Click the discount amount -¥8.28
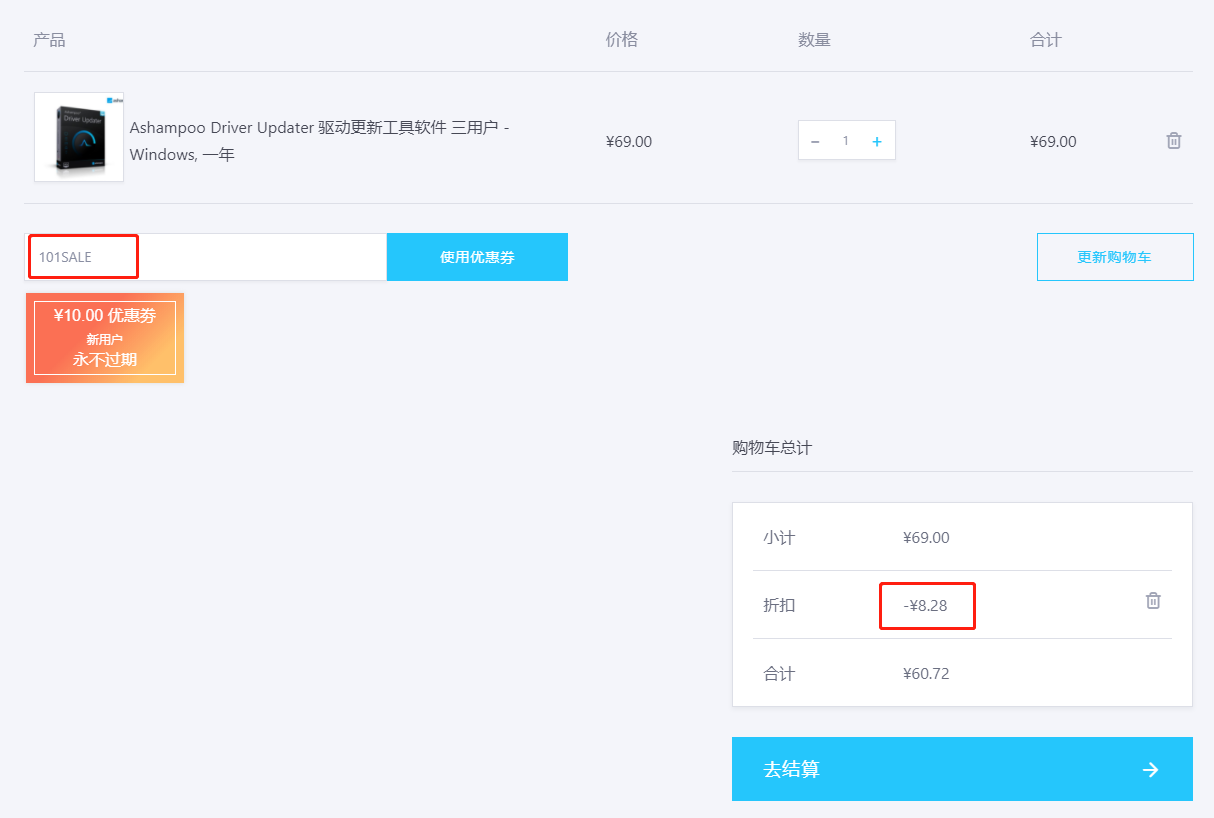Viewport: 1214px width, 818px height. point(926,605)
